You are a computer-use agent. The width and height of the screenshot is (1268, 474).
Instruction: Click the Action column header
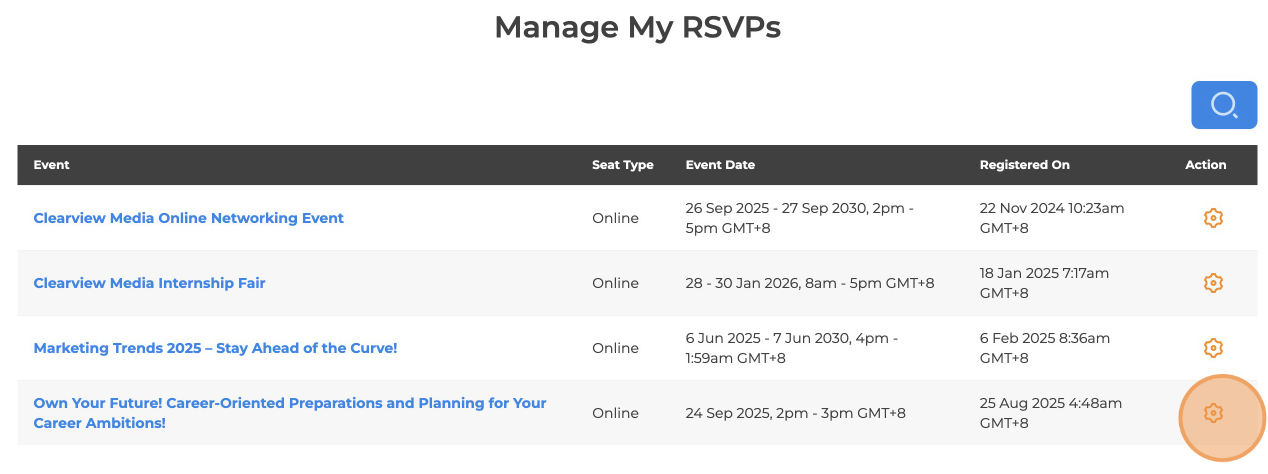1206,165
